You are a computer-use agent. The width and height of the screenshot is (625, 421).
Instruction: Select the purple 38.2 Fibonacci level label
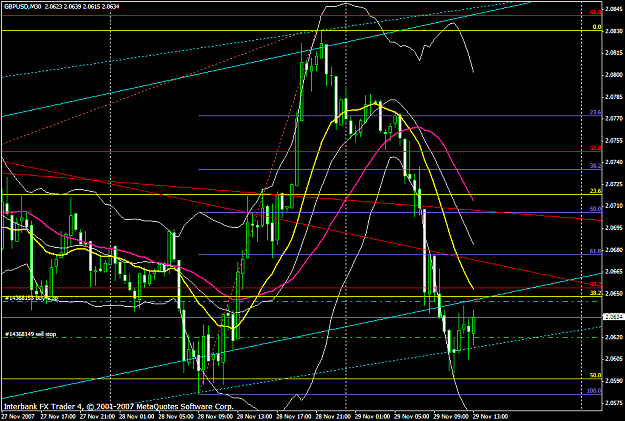(596, 166)
